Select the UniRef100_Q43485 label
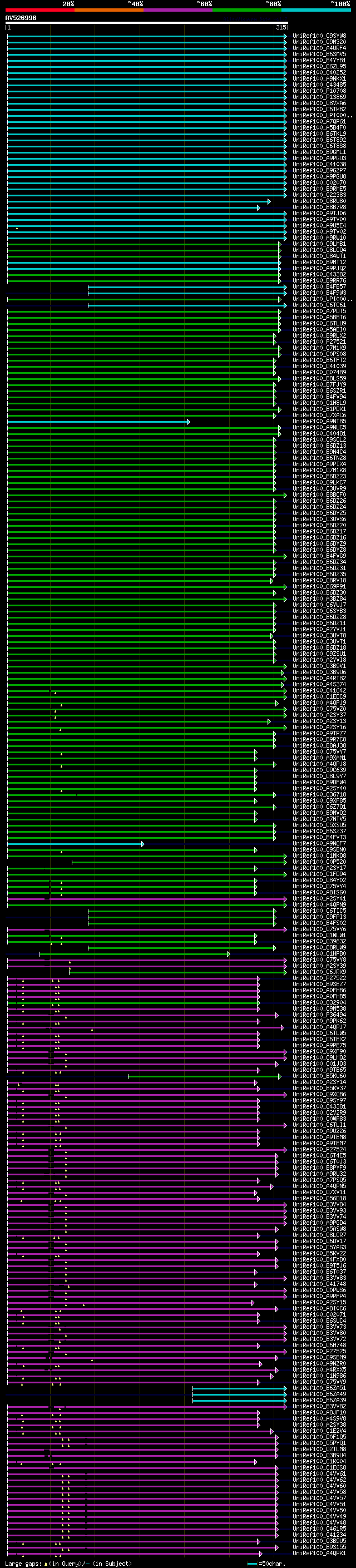This screenshot has width=356, height=1568. click(319, 85)
